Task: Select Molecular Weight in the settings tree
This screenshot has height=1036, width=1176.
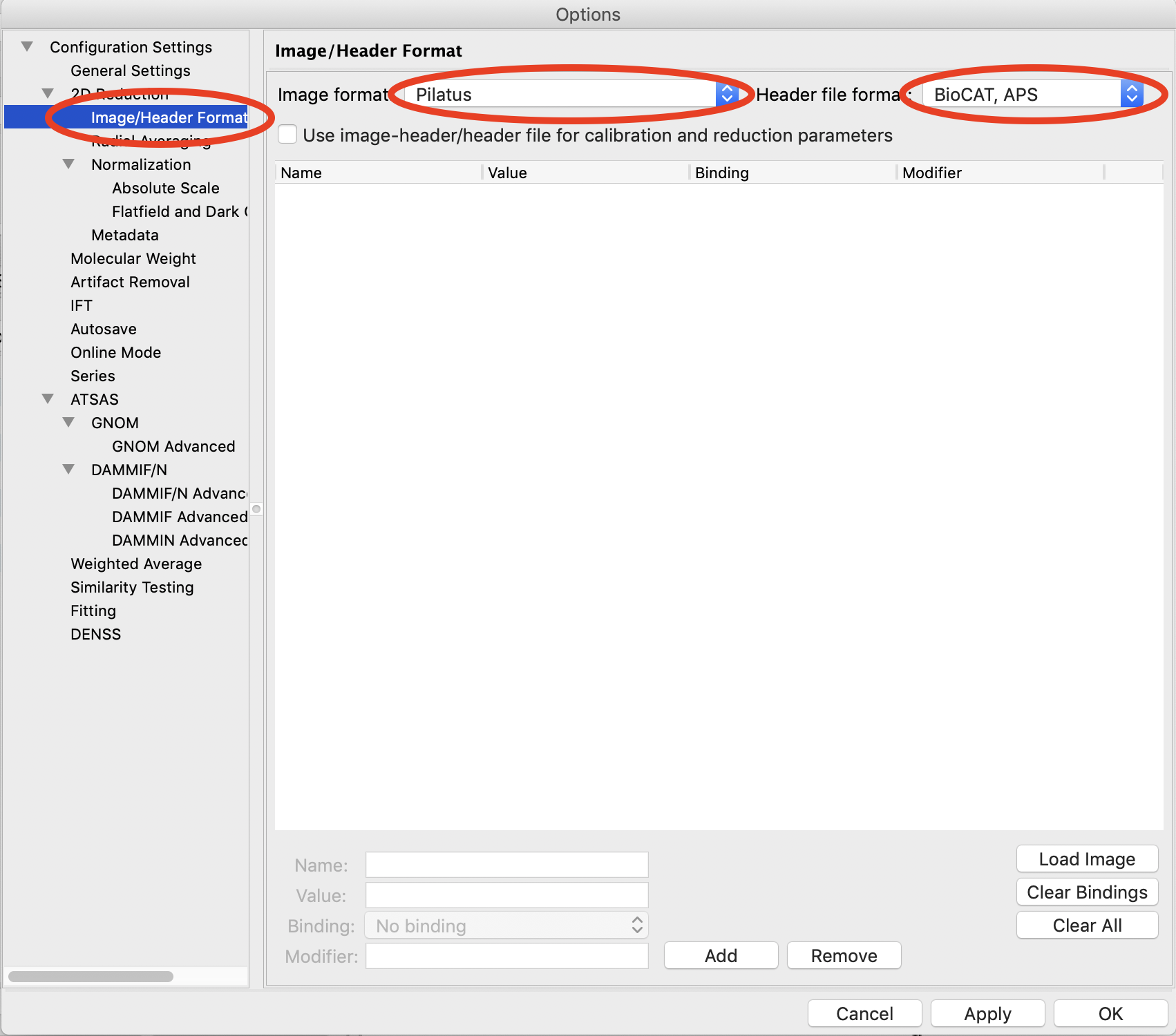Action: 133,258
